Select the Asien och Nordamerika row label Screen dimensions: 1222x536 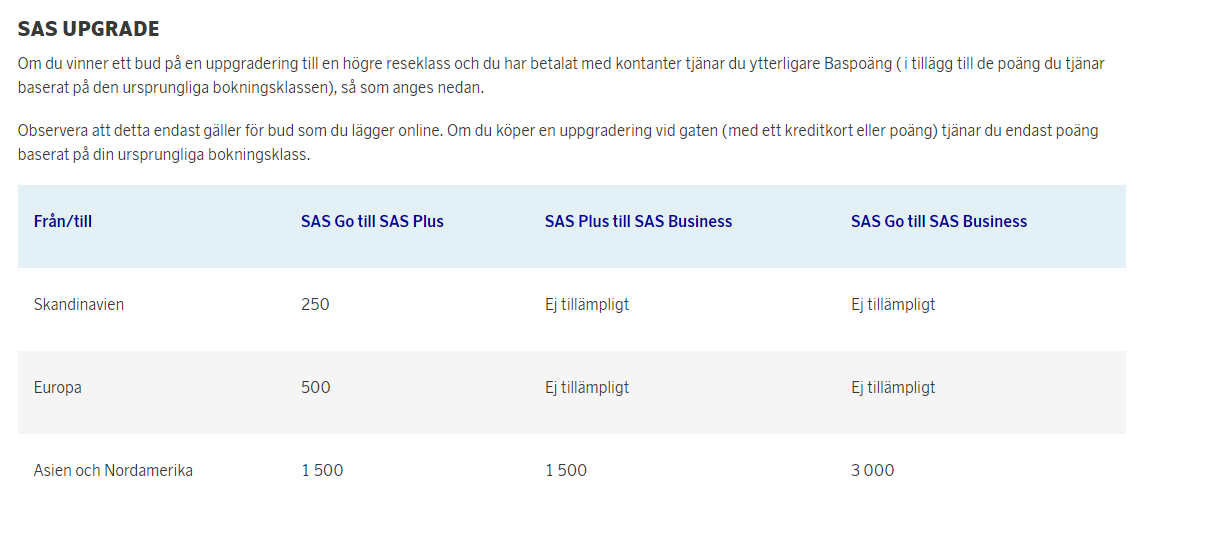point(113,470)
